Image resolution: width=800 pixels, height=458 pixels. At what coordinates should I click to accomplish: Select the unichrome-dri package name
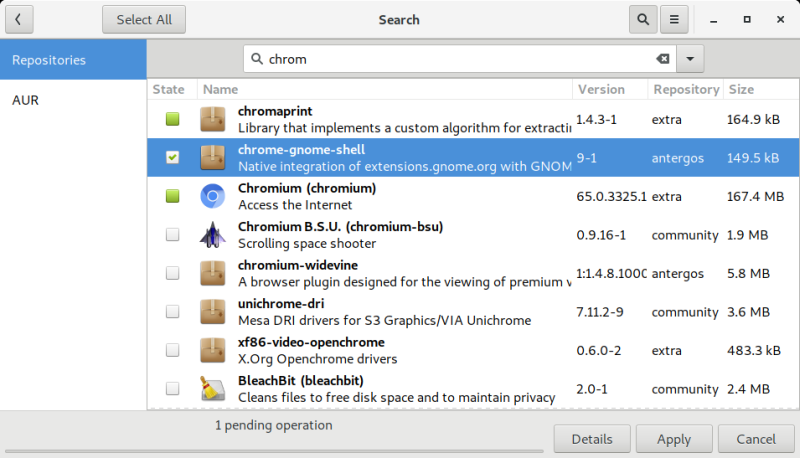(281, 303)
